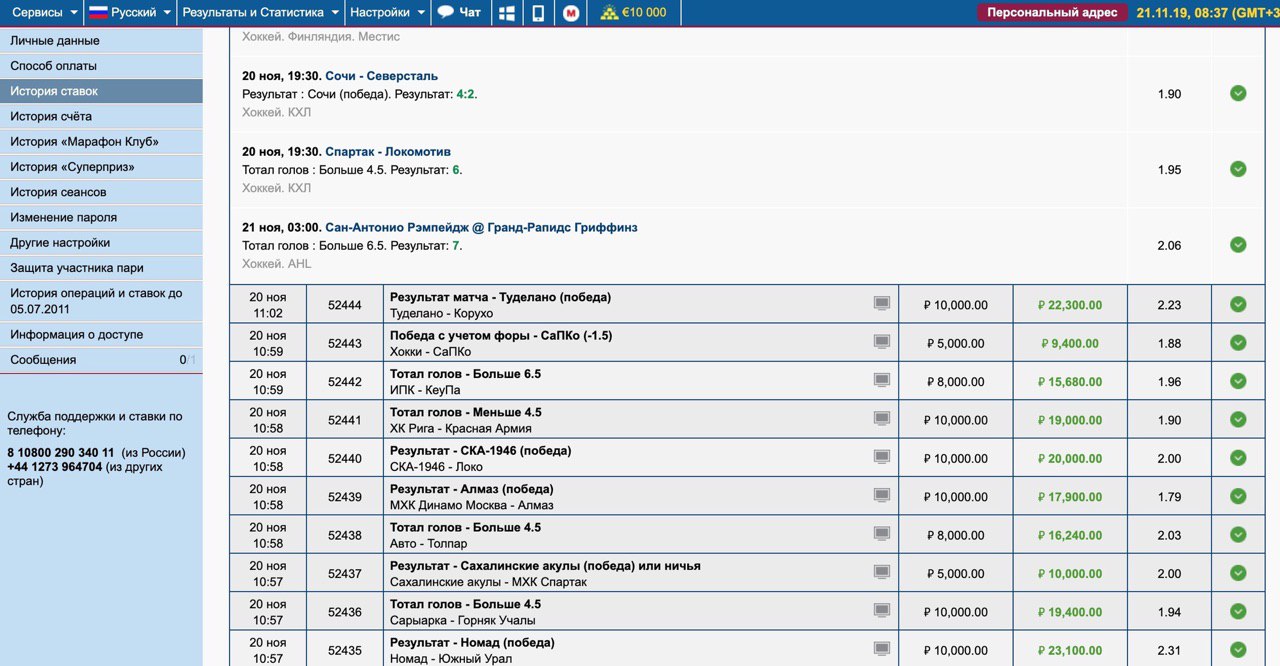Open Изменение пароля in sidebar menu
This screenshot has width=1280, height=666.
[64, 217]
